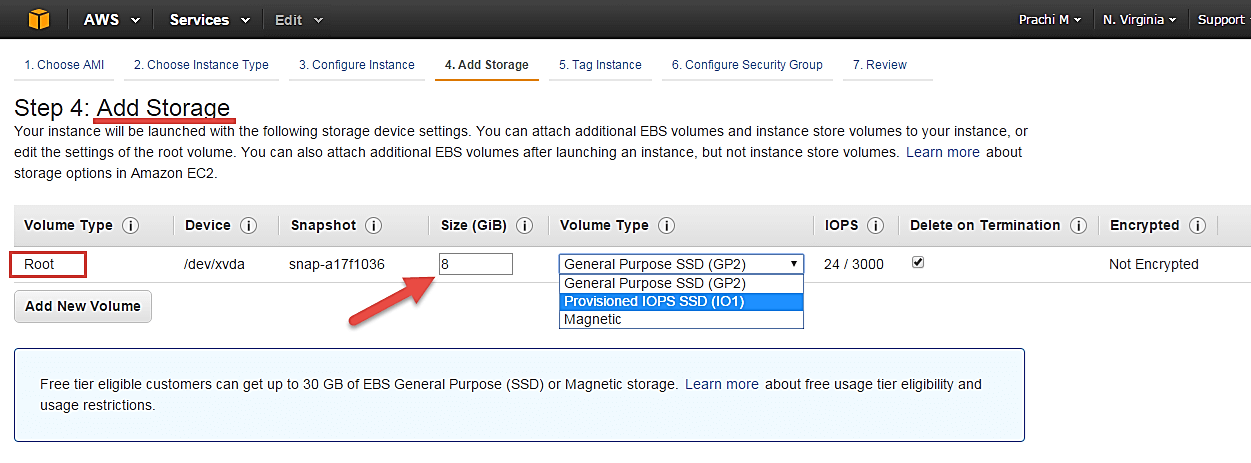The image size is (1251, 463).
Task: Switch to 6. Configure Security Group tab
Action: pos(747,65)
